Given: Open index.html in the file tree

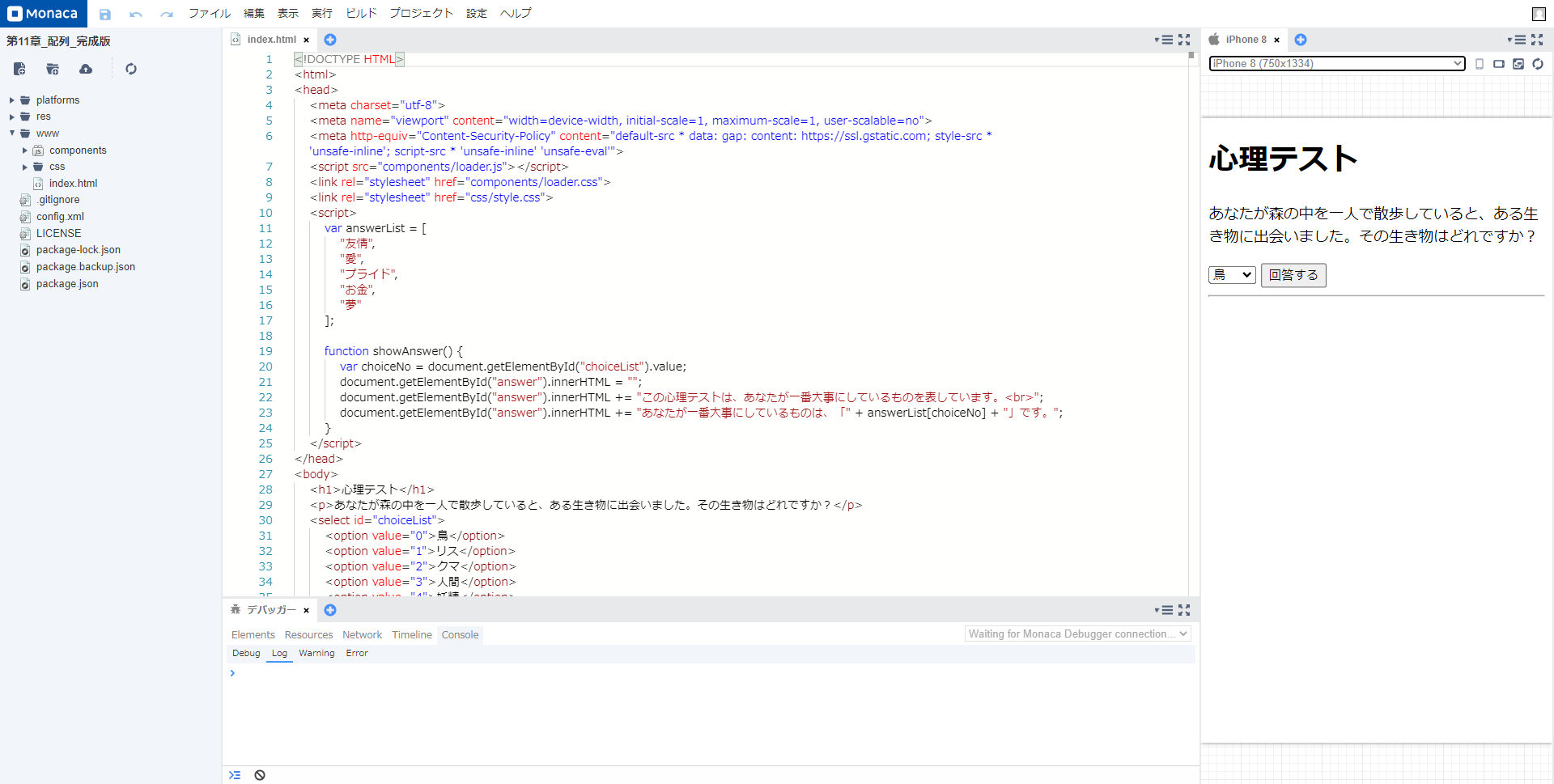Looking at the screenshot, I should (x=73, y=184).
